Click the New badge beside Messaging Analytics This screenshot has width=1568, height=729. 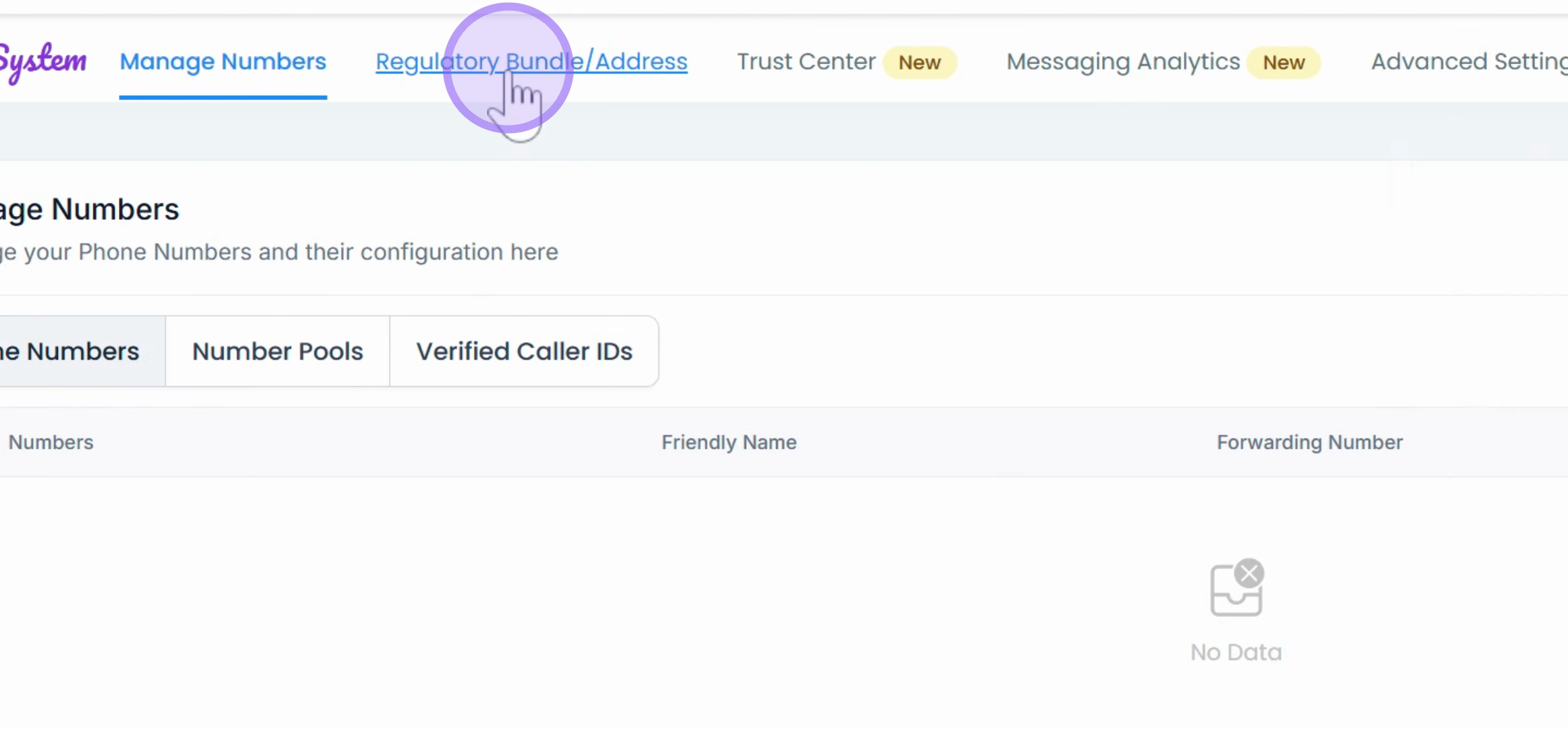[1284, 62]
